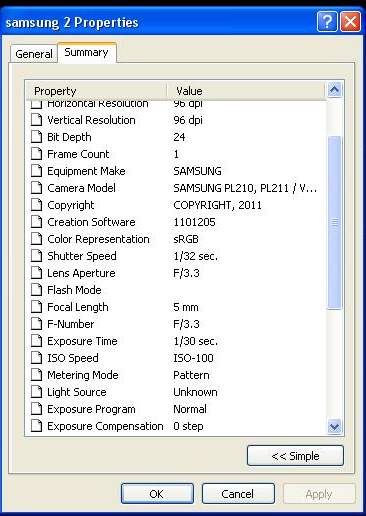This screenshot has width=366, height=516.
Task: Click the Apply button
Action: (319, 494)
